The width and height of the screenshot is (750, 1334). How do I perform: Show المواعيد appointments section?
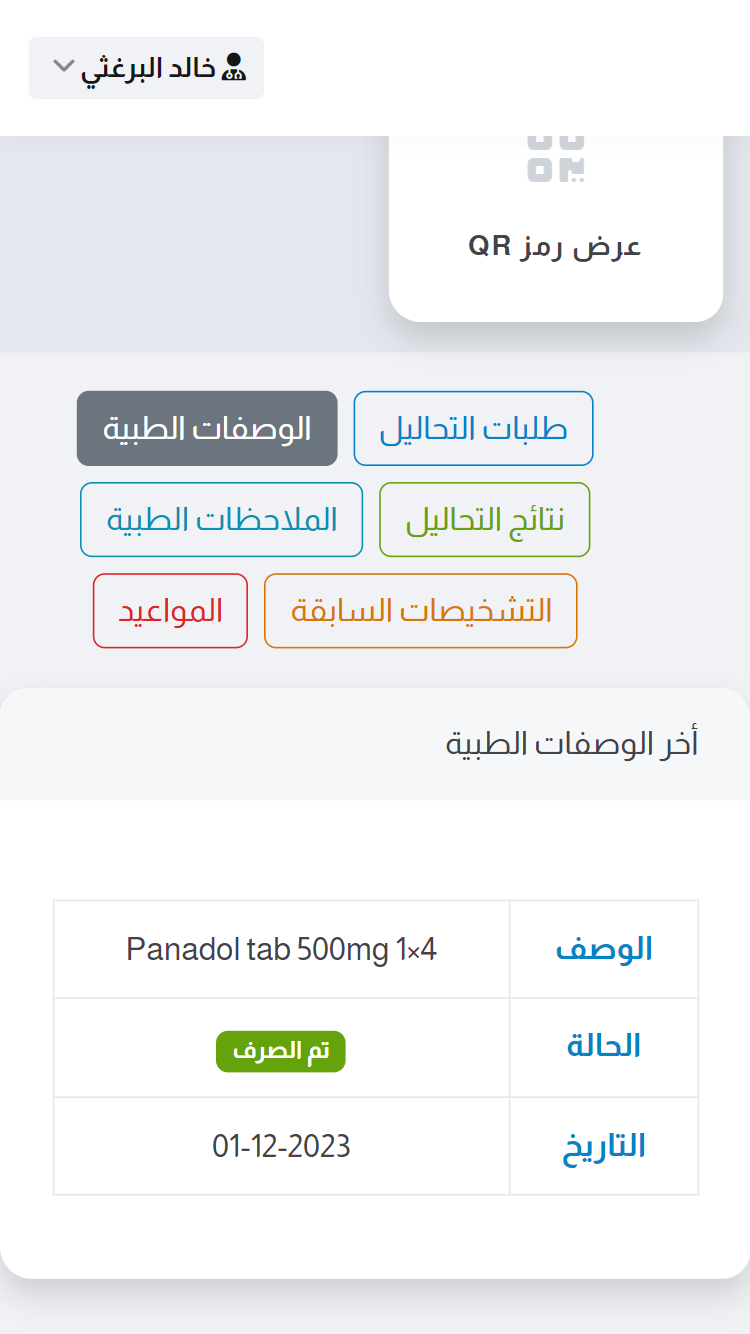pos(169,610)
